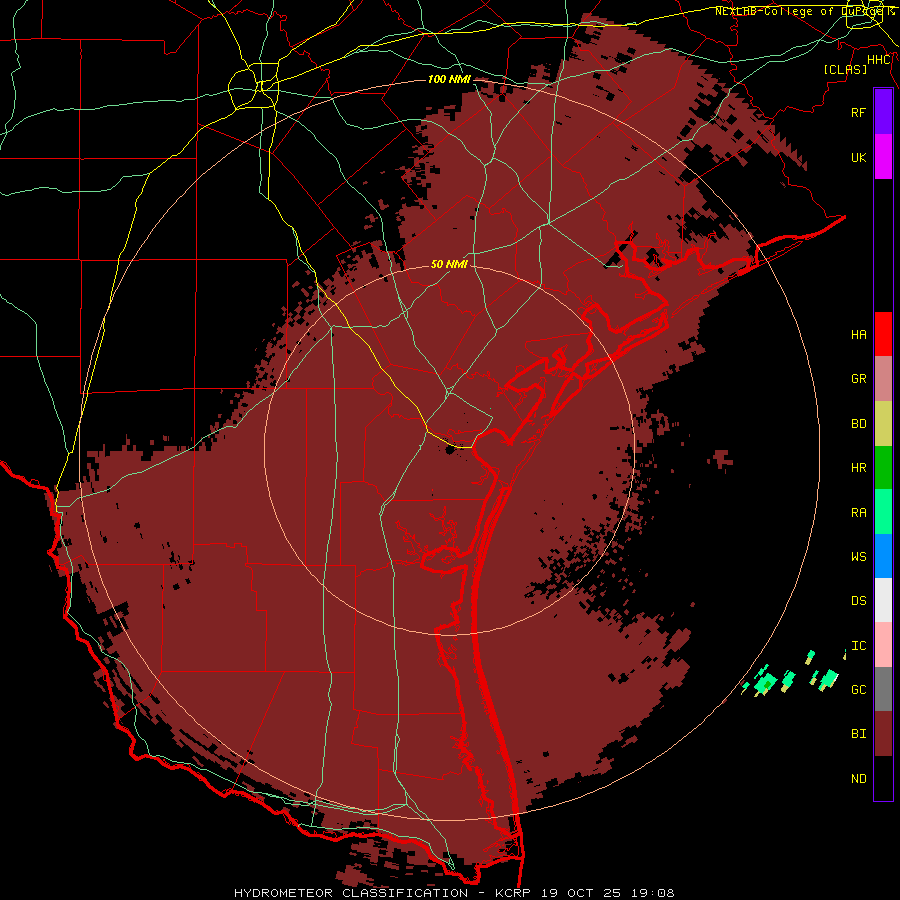Click the UK magenta legend swatch

(883, 157)
